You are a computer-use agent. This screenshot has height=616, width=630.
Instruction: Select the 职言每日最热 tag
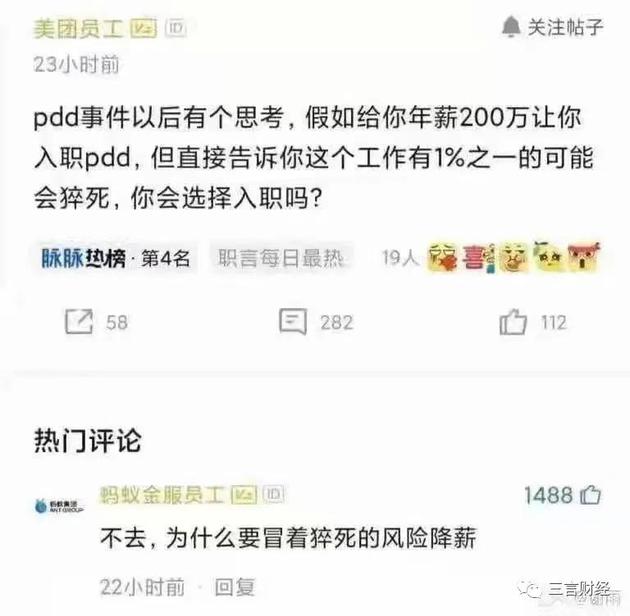[x=280, y=258]
